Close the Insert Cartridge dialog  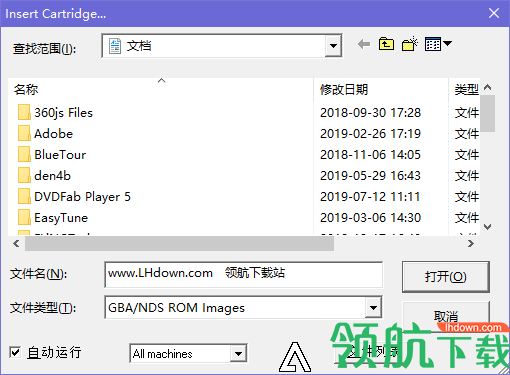tap(494, 13)
